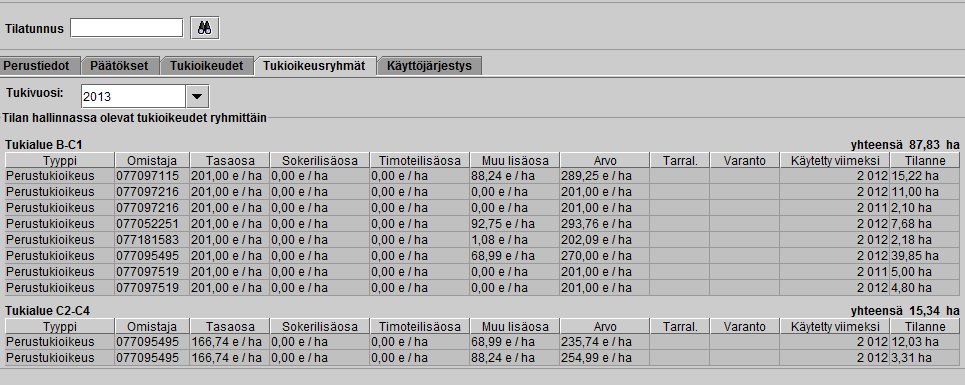This screenshot has height=385, width=965.
Task: Select the row with 39,85 ha
Action: pos(482,256)
